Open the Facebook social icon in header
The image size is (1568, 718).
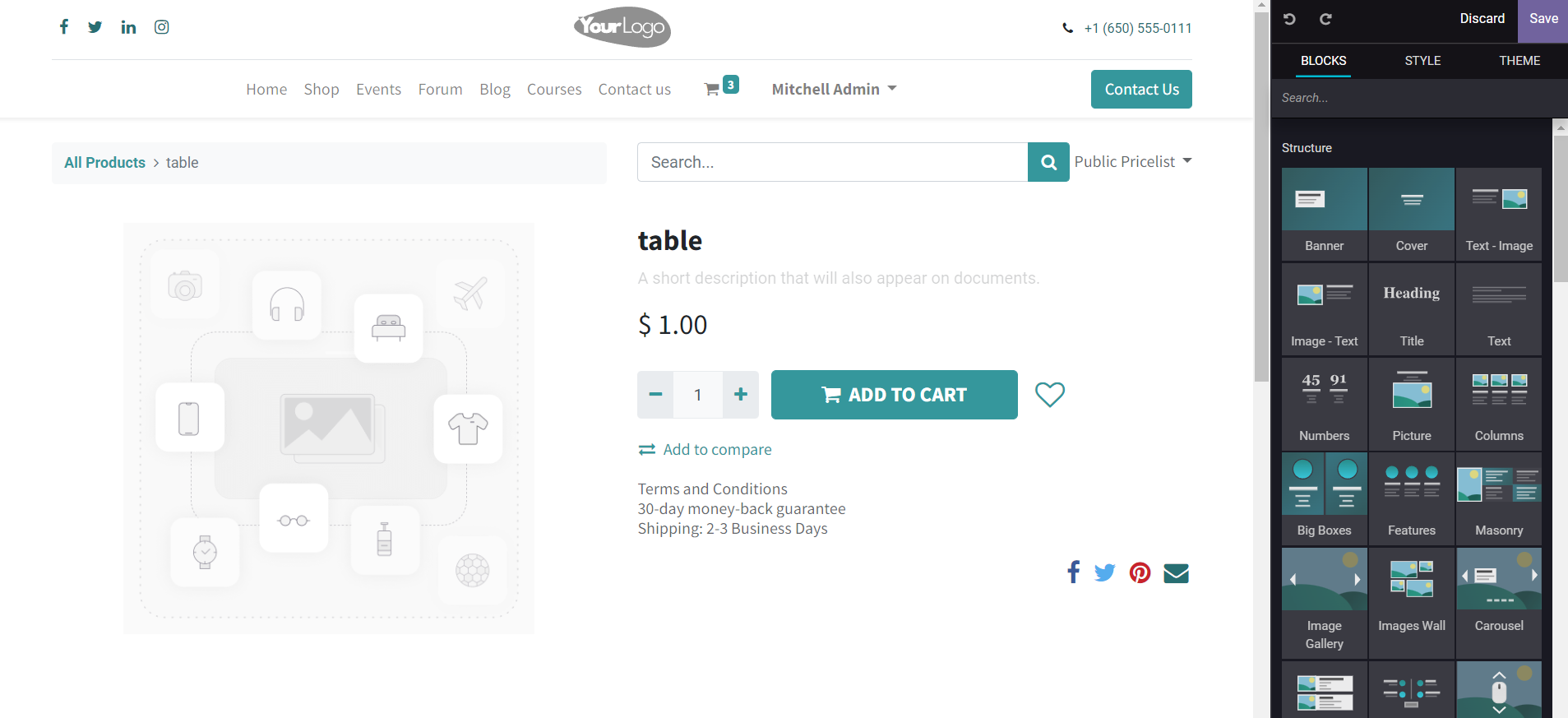click(x=63, y=26)
